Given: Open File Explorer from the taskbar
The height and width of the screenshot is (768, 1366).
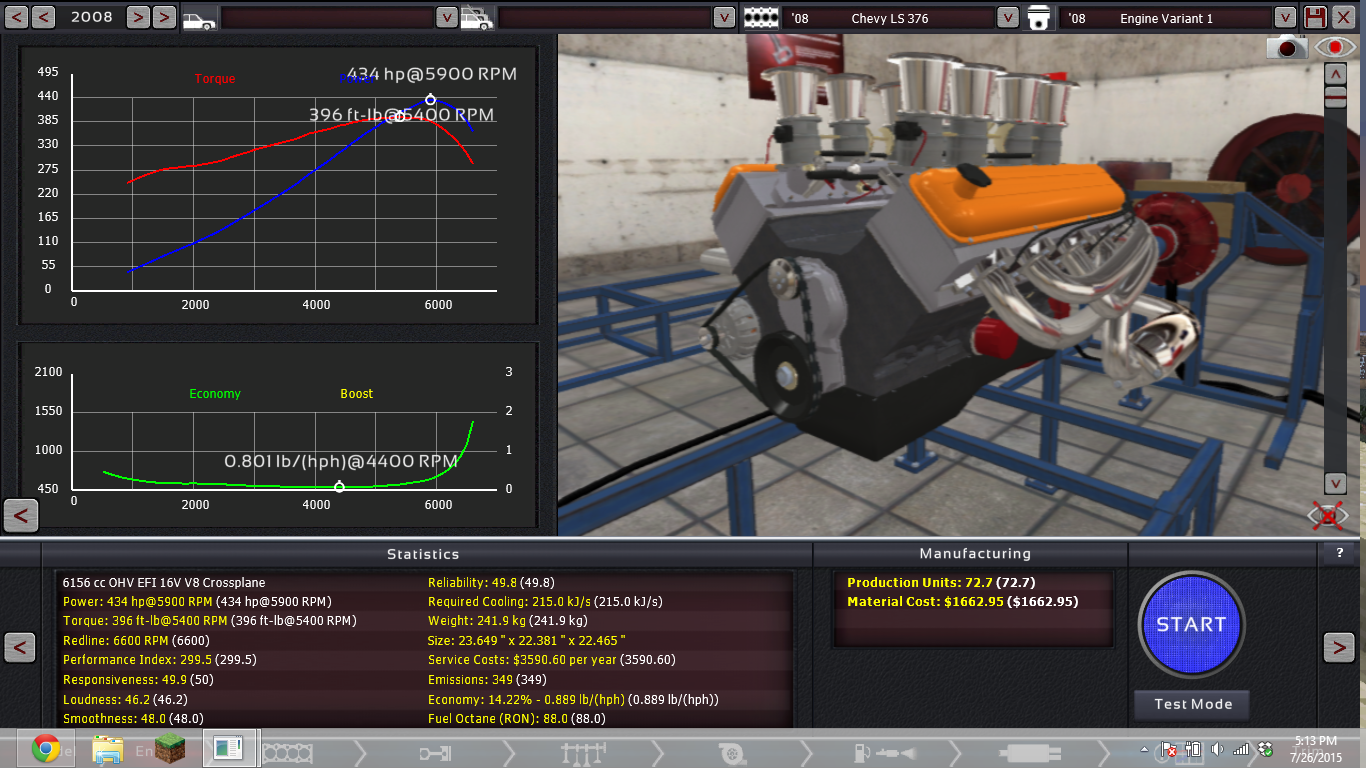Looking at the screenshot, I should pyautogui.click(x=107, y=748).
